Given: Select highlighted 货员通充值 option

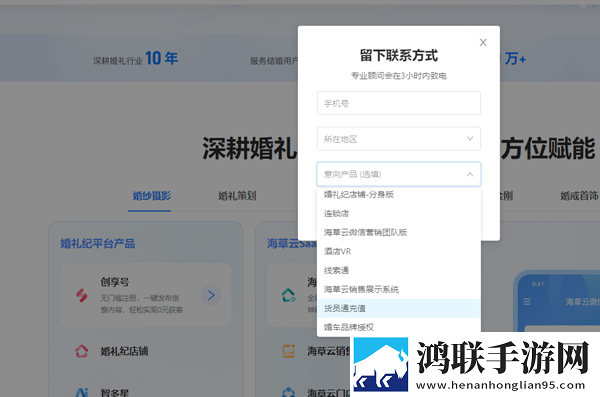Looking at the screenshot, I should [399, 308].
